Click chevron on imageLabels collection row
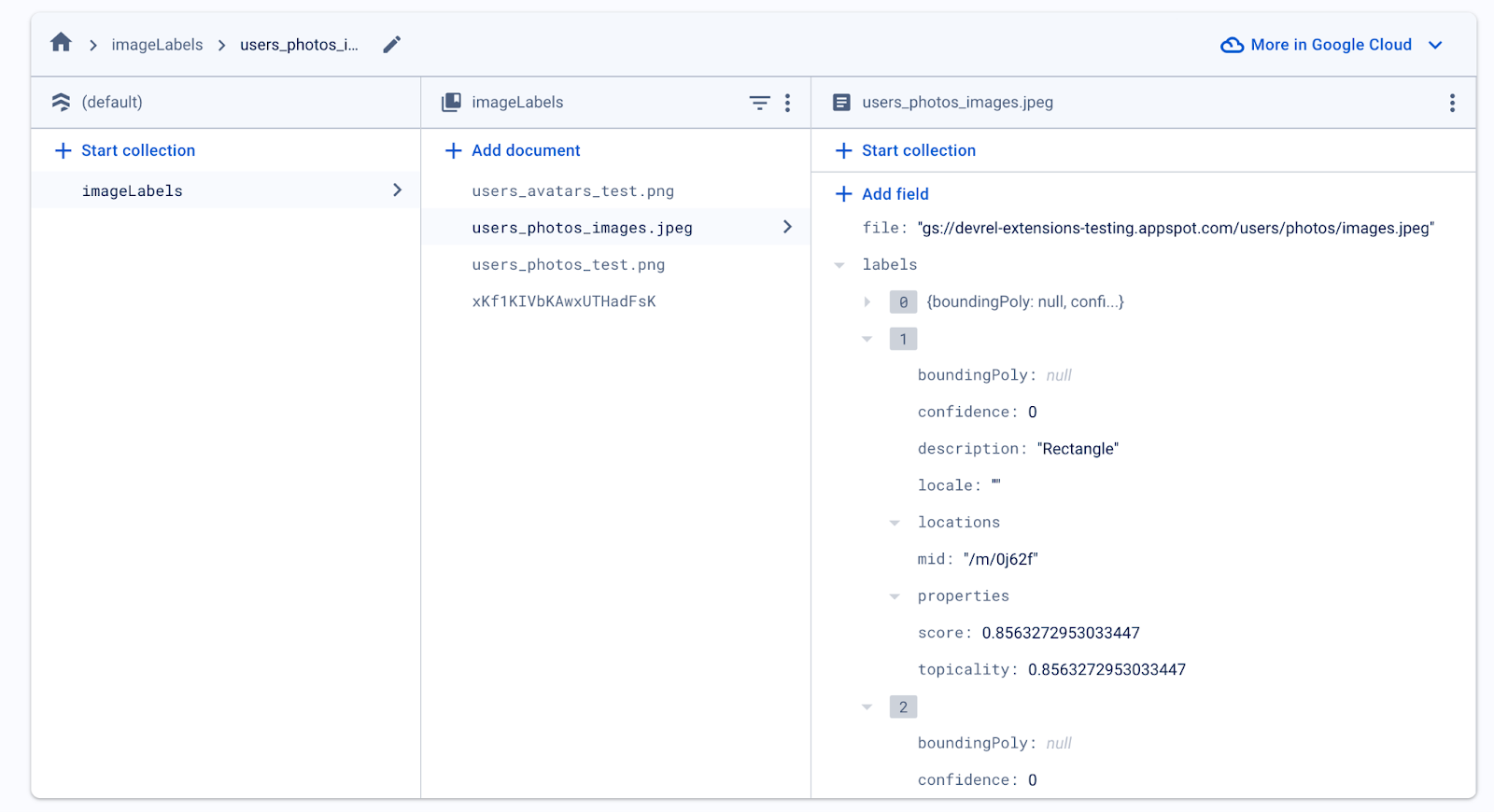 tap(398, 190)
